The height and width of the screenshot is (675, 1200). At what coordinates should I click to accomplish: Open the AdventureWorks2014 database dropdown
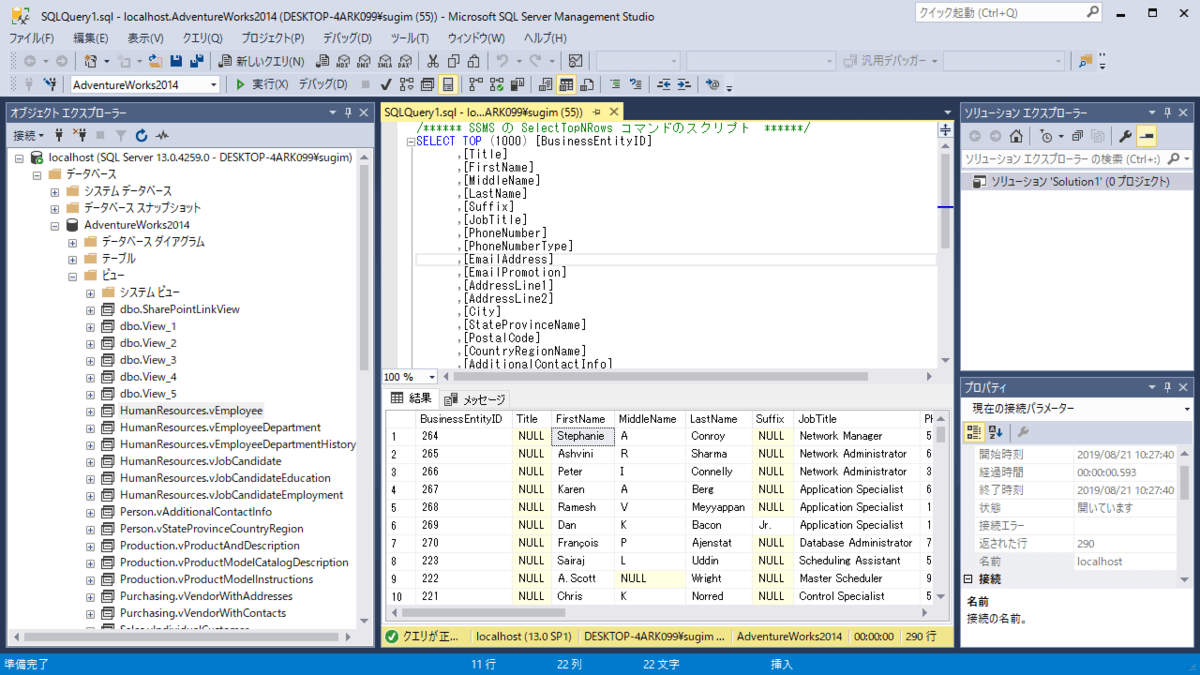pos(214,85)
